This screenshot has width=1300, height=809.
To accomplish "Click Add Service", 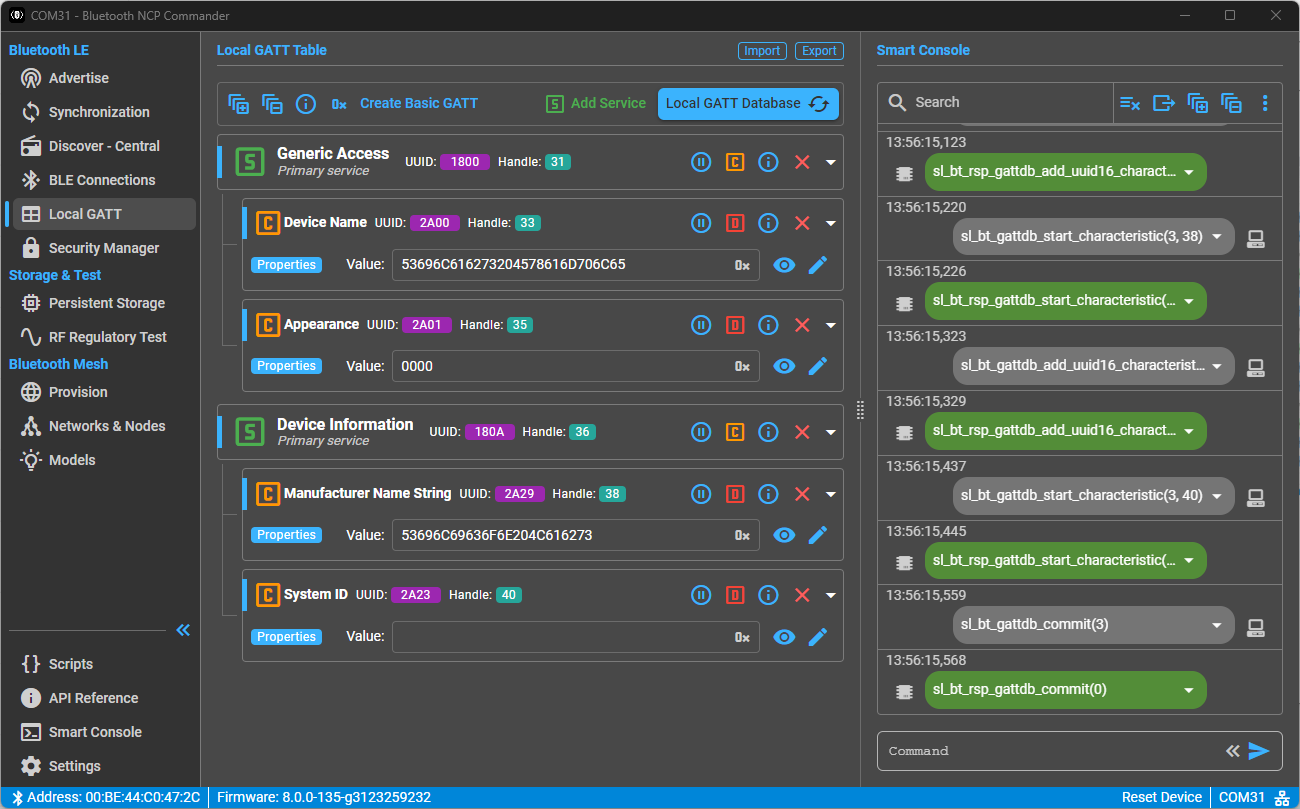I will tap(596, 103).
